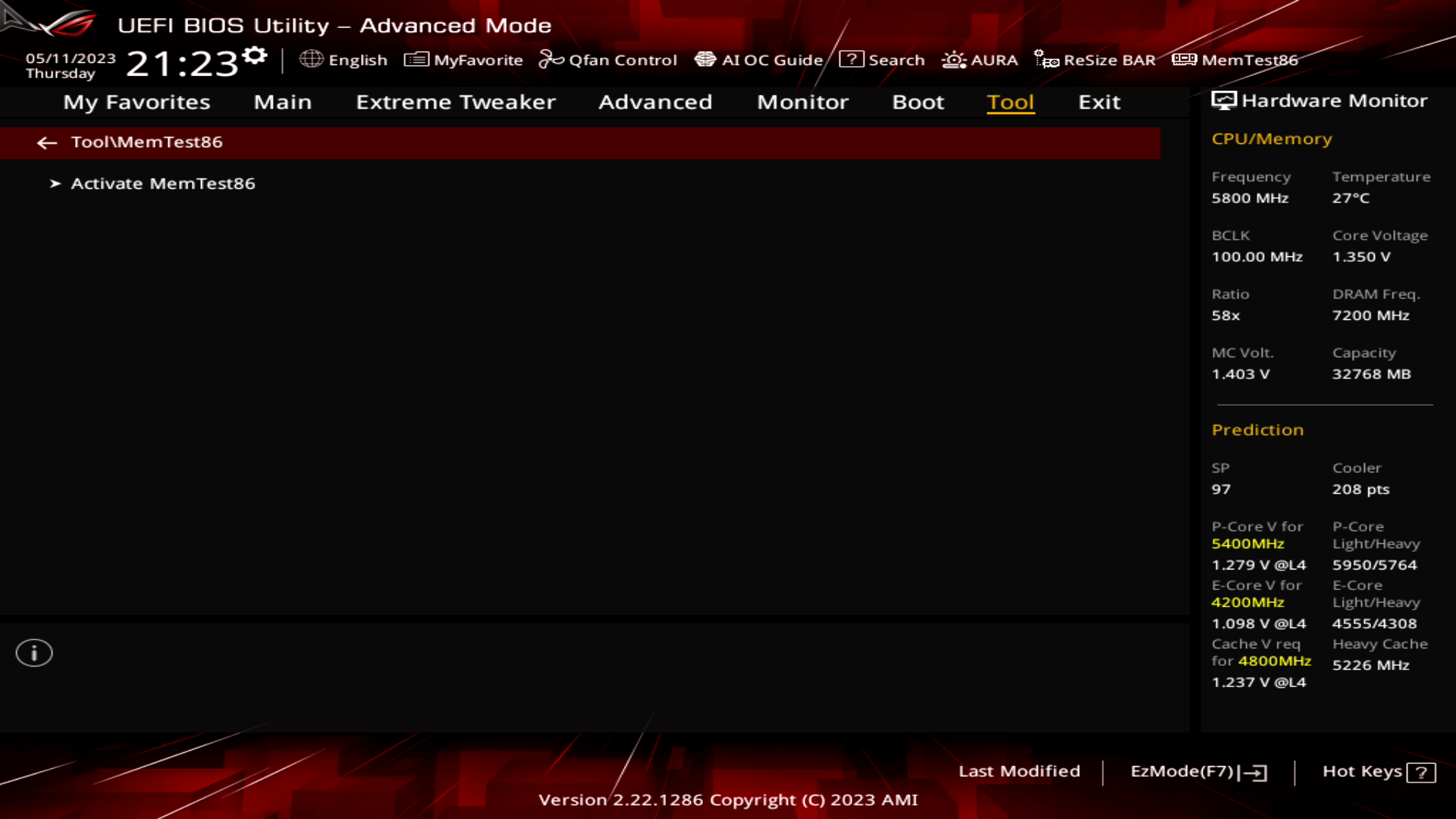Expand Activate MemTest86 option
The height and width of the screenshot is (819, 1456).
coord(162,183)
